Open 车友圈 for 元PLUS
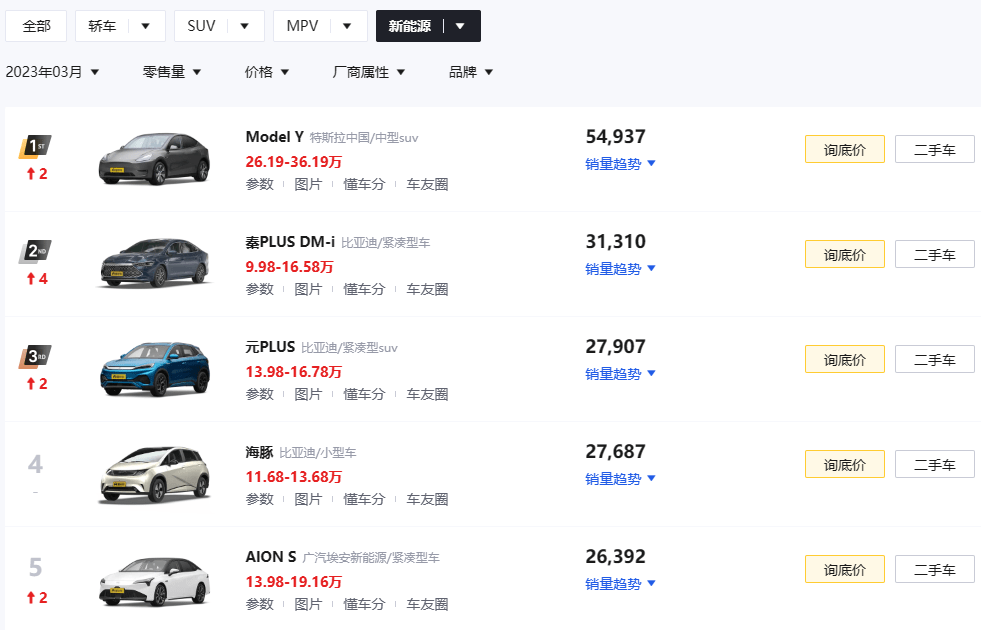This screenshot has height=630, width=981. [427, 395]
